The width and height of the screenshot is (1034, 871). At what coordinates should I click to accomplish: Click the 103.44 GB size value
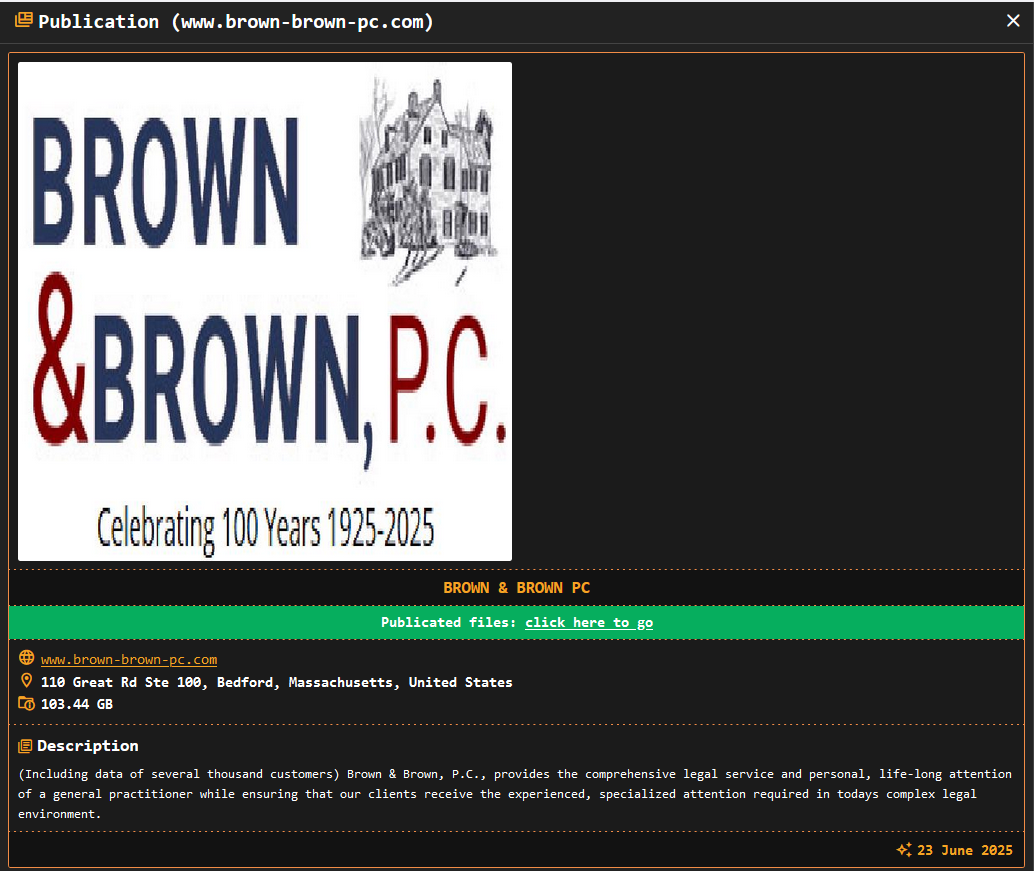pos(77,703)
